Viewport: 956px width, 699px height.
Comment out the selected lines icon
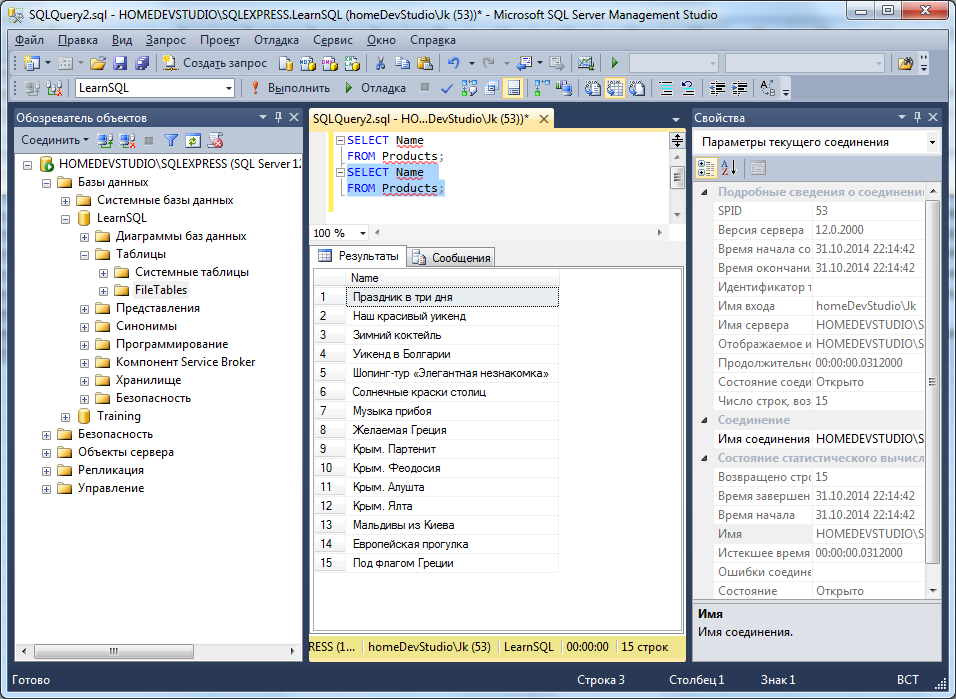666,88
